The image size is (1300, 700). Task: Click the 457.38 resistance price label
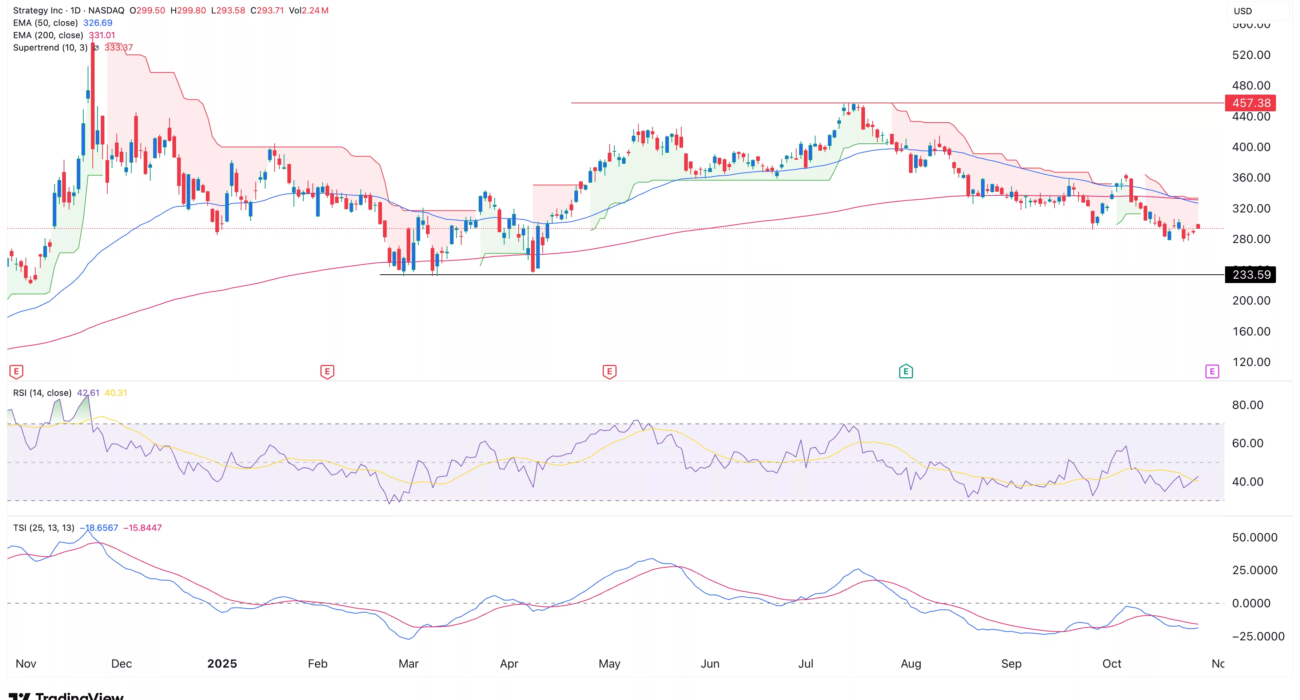point(1249,103)
